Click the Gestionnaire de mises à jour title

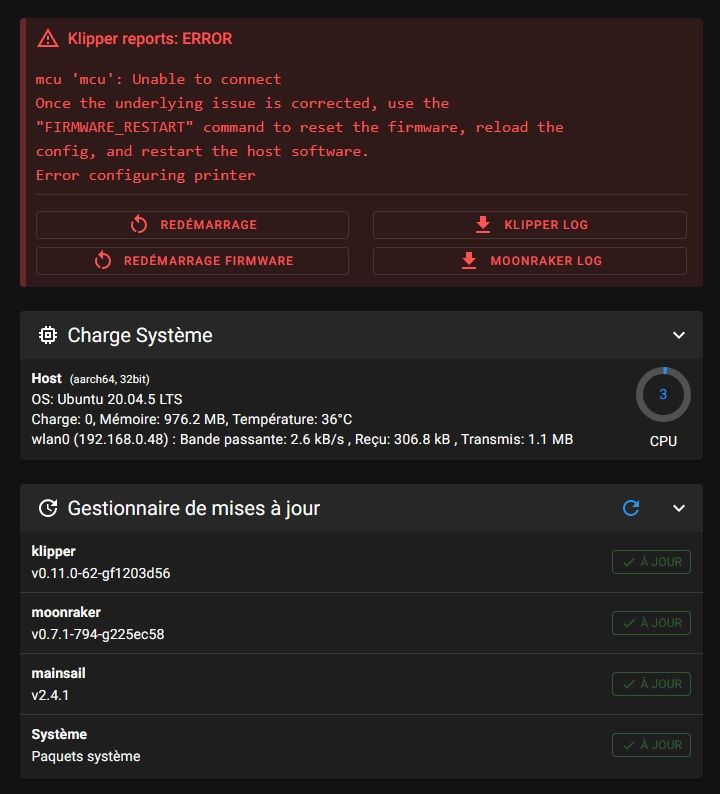(194, 508)
